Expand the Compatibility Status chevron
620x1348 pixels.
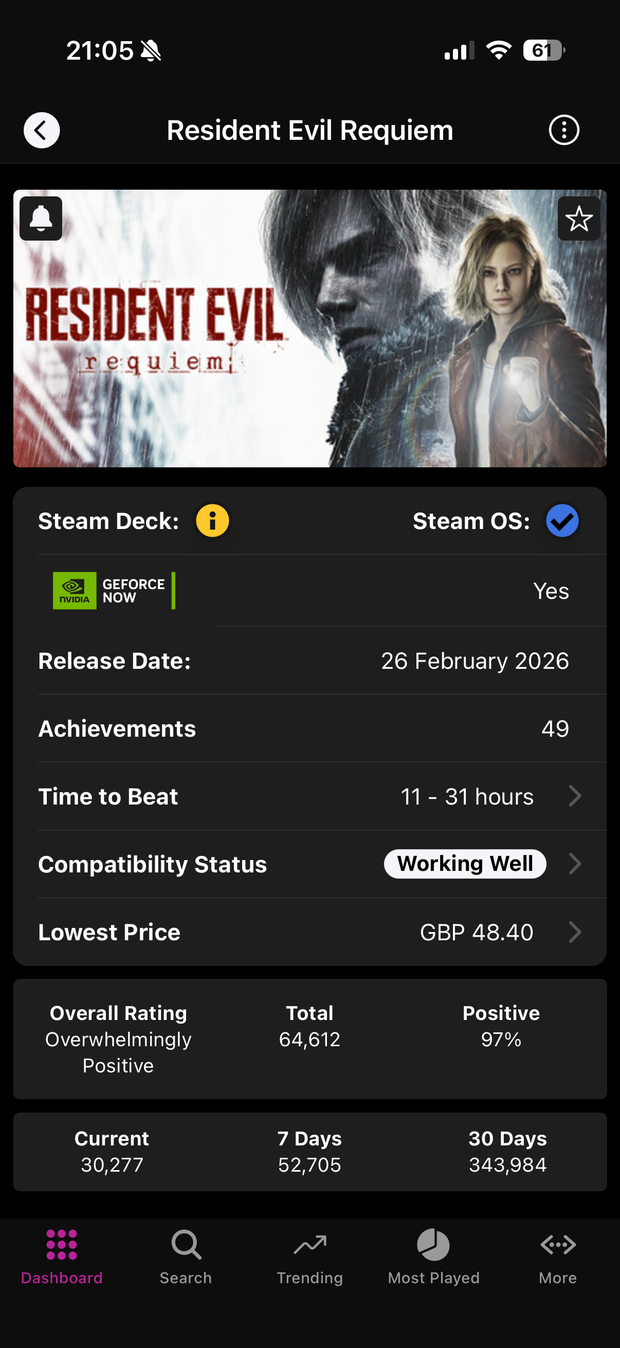575,864
